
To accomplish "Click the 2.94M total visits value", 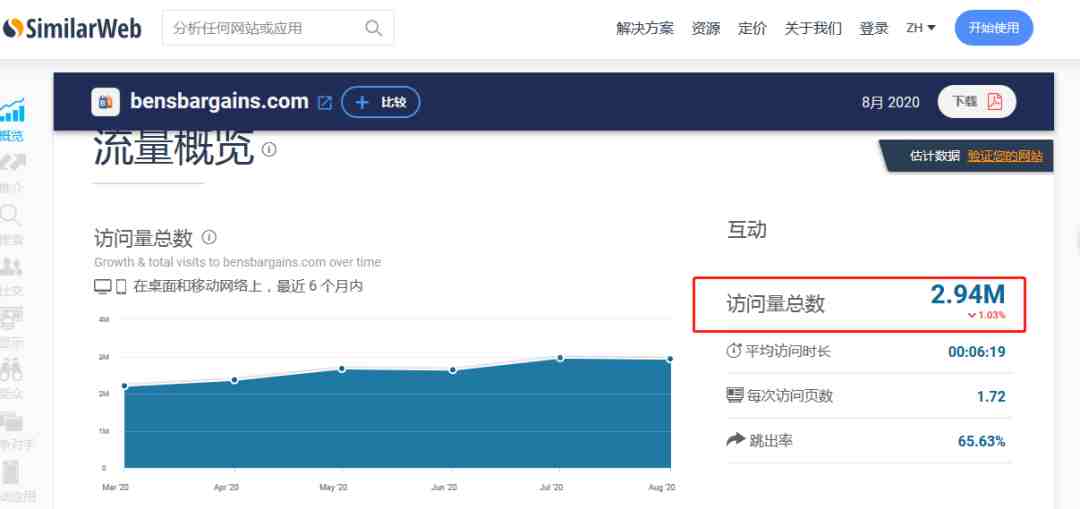I will (x=968, y=295).
